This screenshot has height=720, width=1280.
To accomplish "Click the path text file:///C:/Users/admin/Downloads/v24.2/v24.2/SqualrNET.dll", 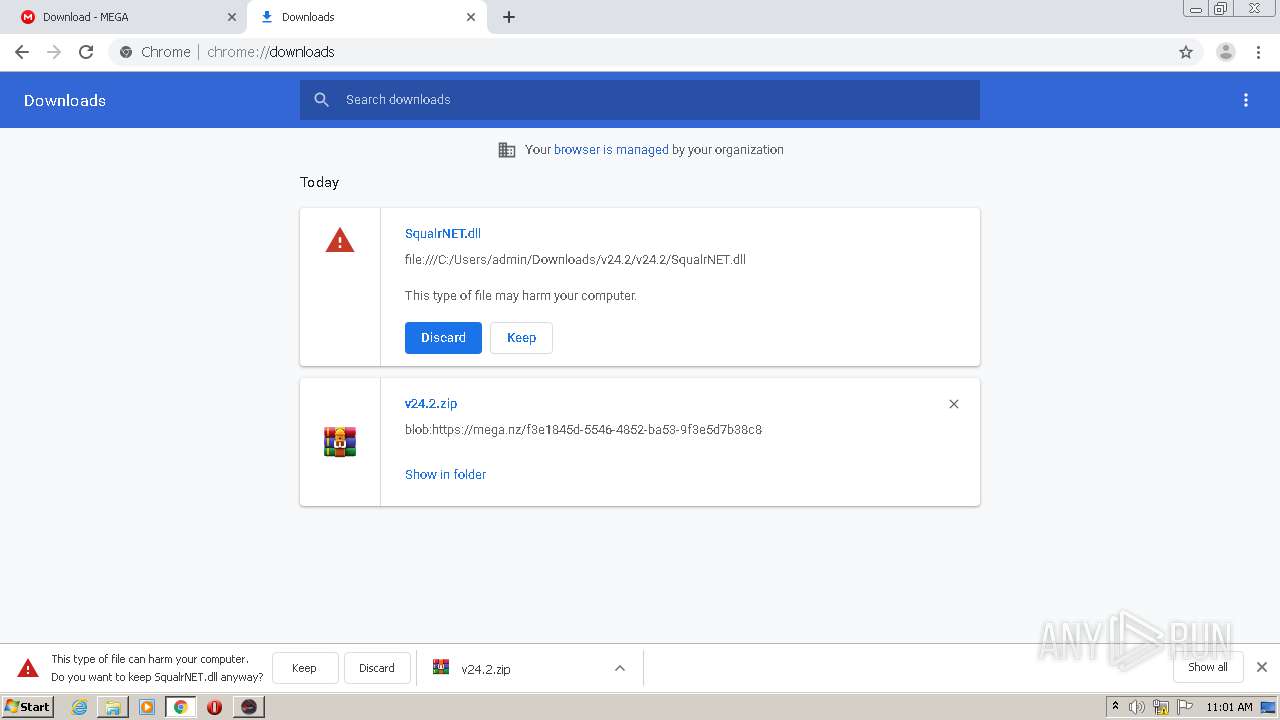I will pyautogui.click(x=575, y=260).
